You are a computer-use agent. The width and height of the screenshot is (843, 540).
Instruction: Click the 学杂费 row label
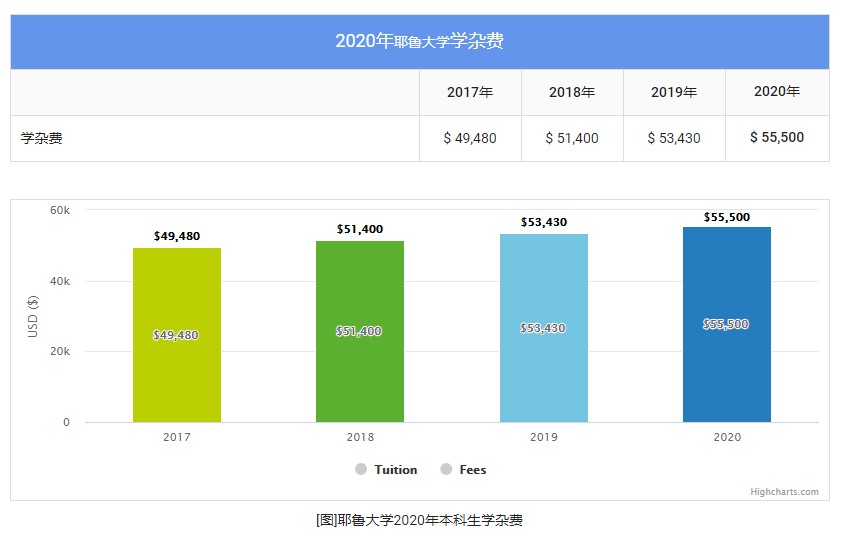[x=42, y=138]
